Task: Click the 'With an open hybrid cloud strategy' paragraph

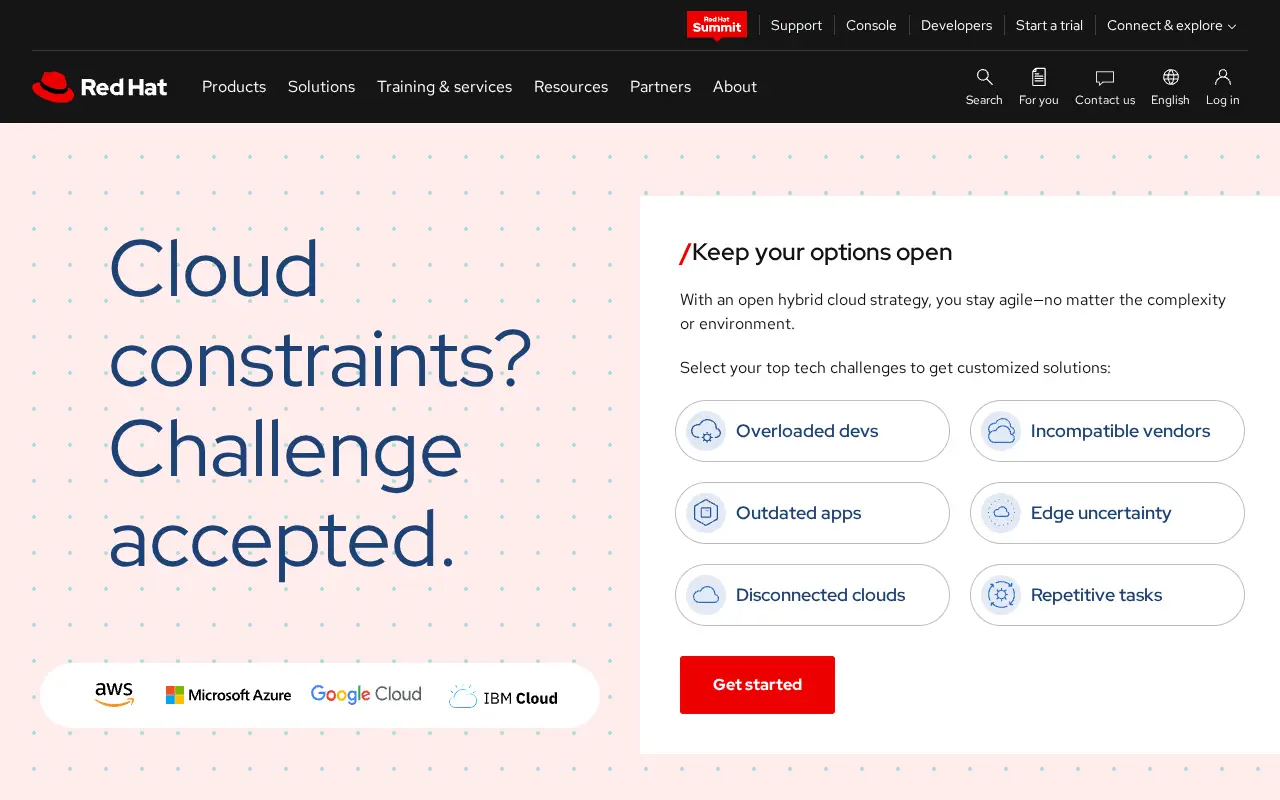Action: click(953, 312)
